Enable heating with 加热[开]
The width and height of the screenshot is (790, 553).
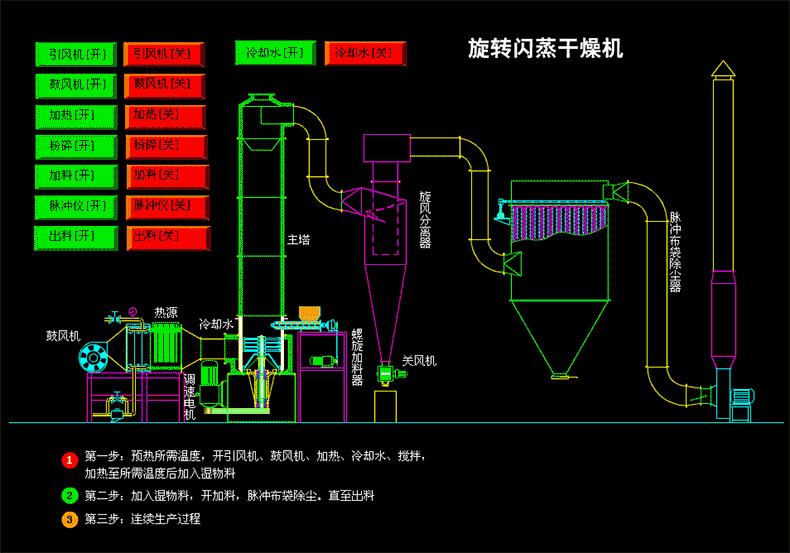pyautogui.click(x=75, y=115)
